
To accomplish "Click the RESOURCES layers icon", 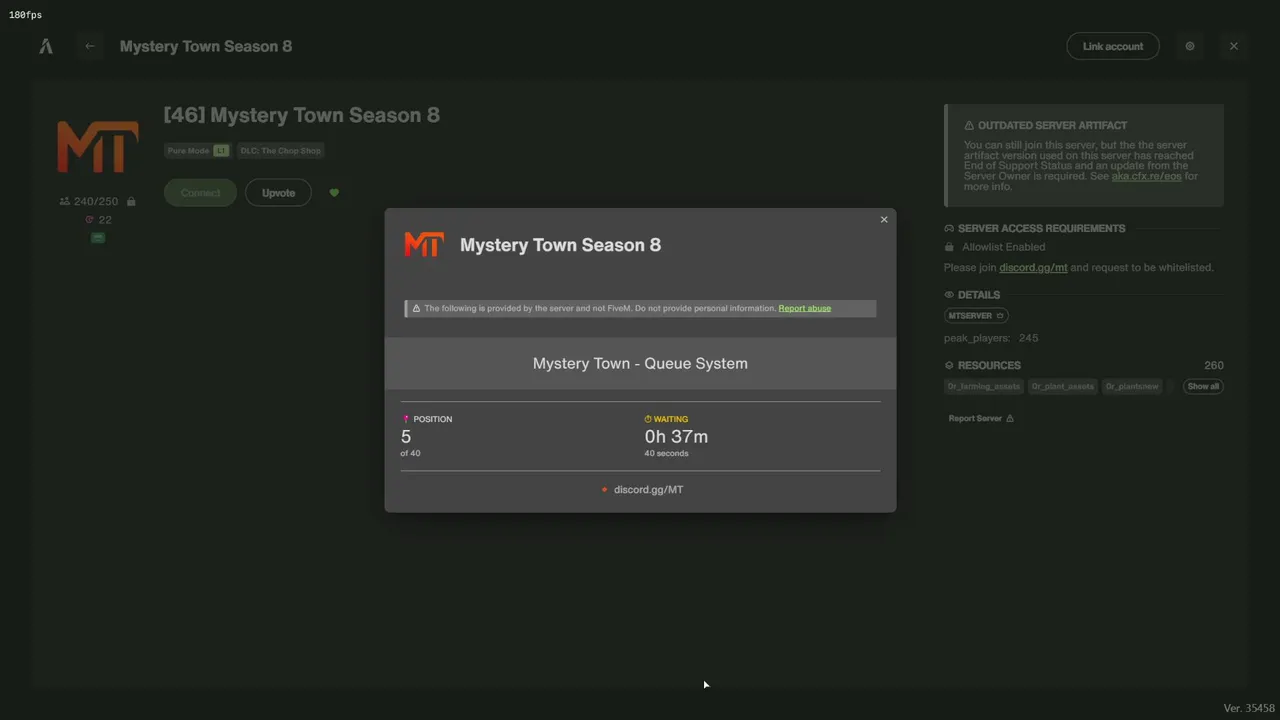I will click(x=949, y=366).
